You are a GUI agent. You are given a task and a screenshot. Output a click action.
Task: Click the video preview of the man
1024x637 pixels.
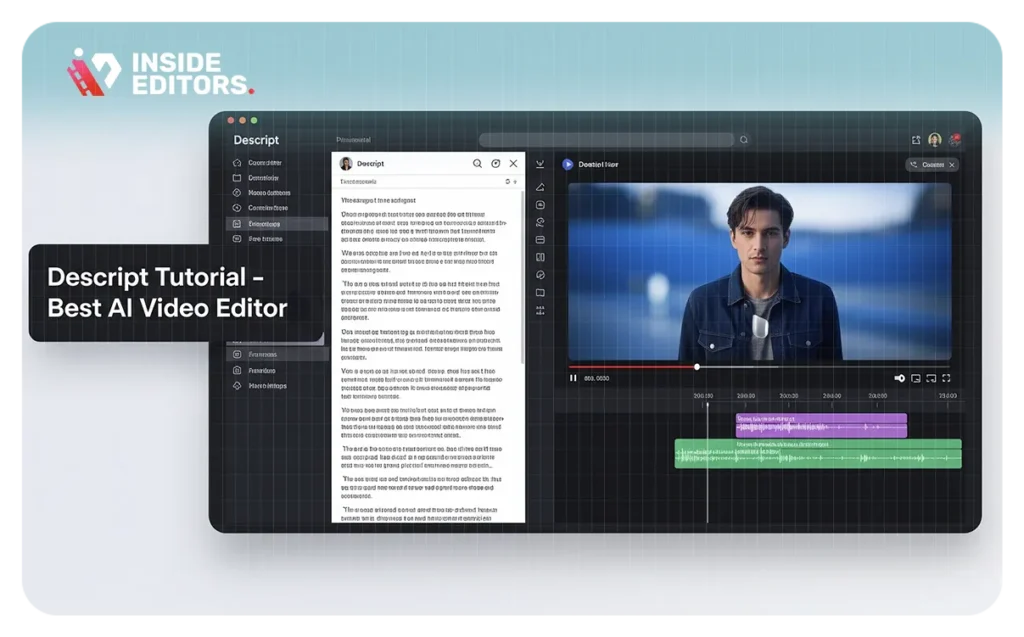(760, 272)
